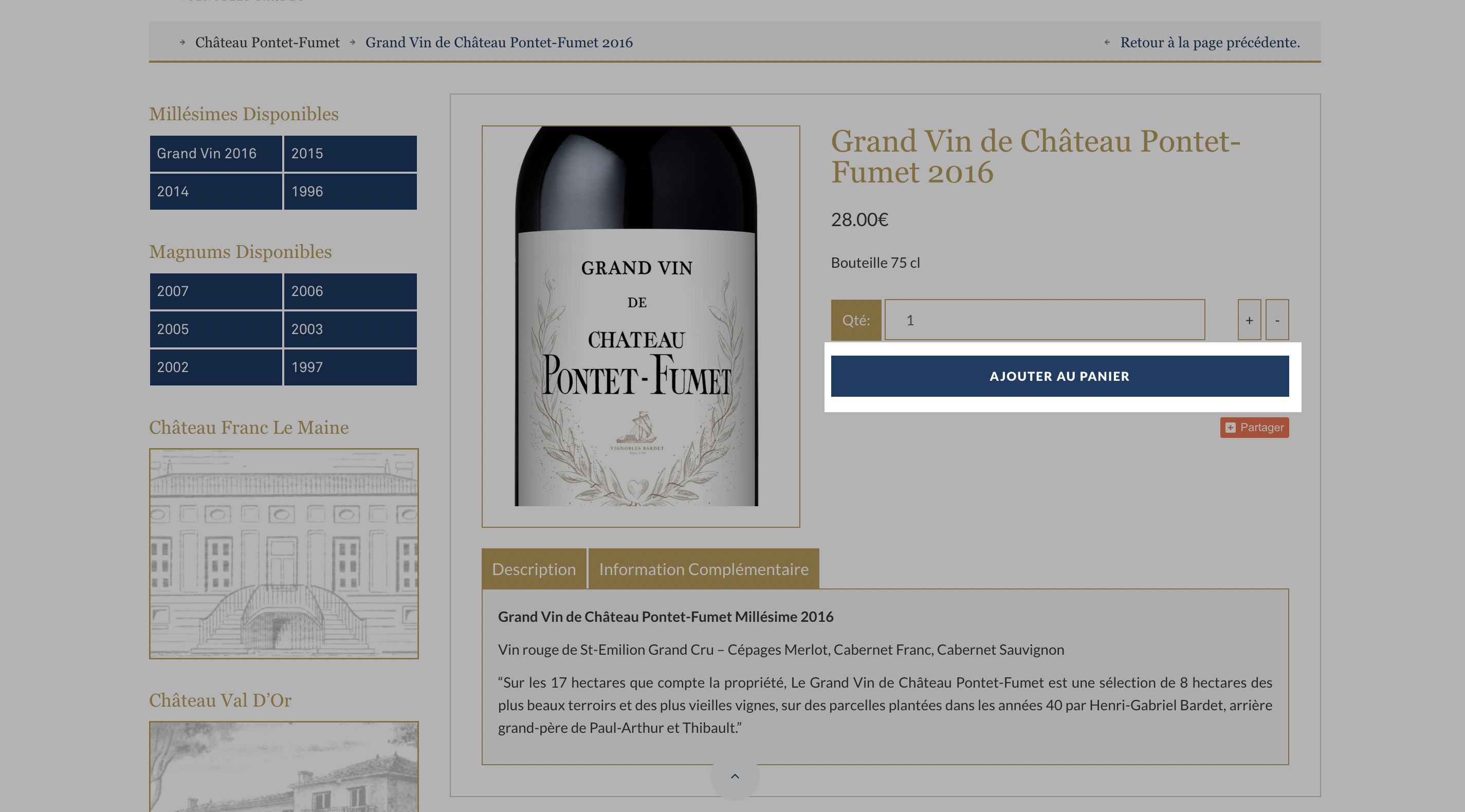The image size is (1465, 812).
Task: Increase quantity with the plus button
Action: pyautogui.click(x=1249, y=320)
